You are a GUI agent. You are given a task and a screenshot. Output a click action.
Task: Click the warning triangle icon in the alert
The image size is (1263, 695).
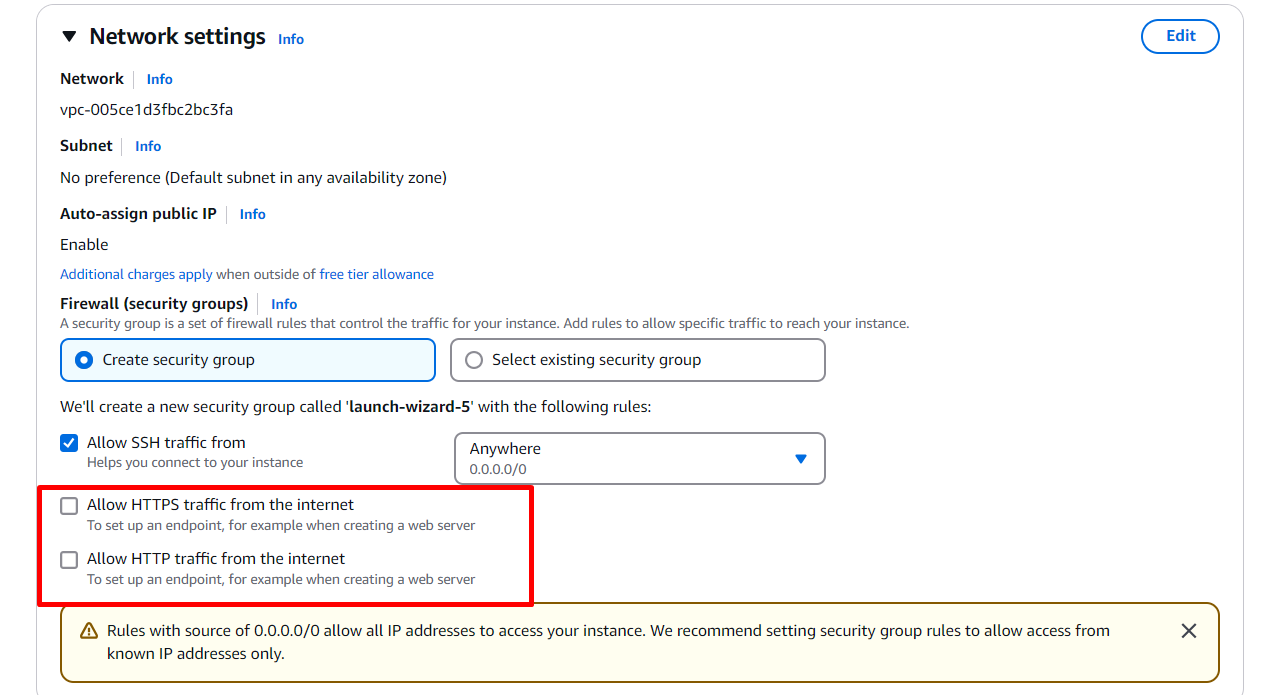click(89, 631)
